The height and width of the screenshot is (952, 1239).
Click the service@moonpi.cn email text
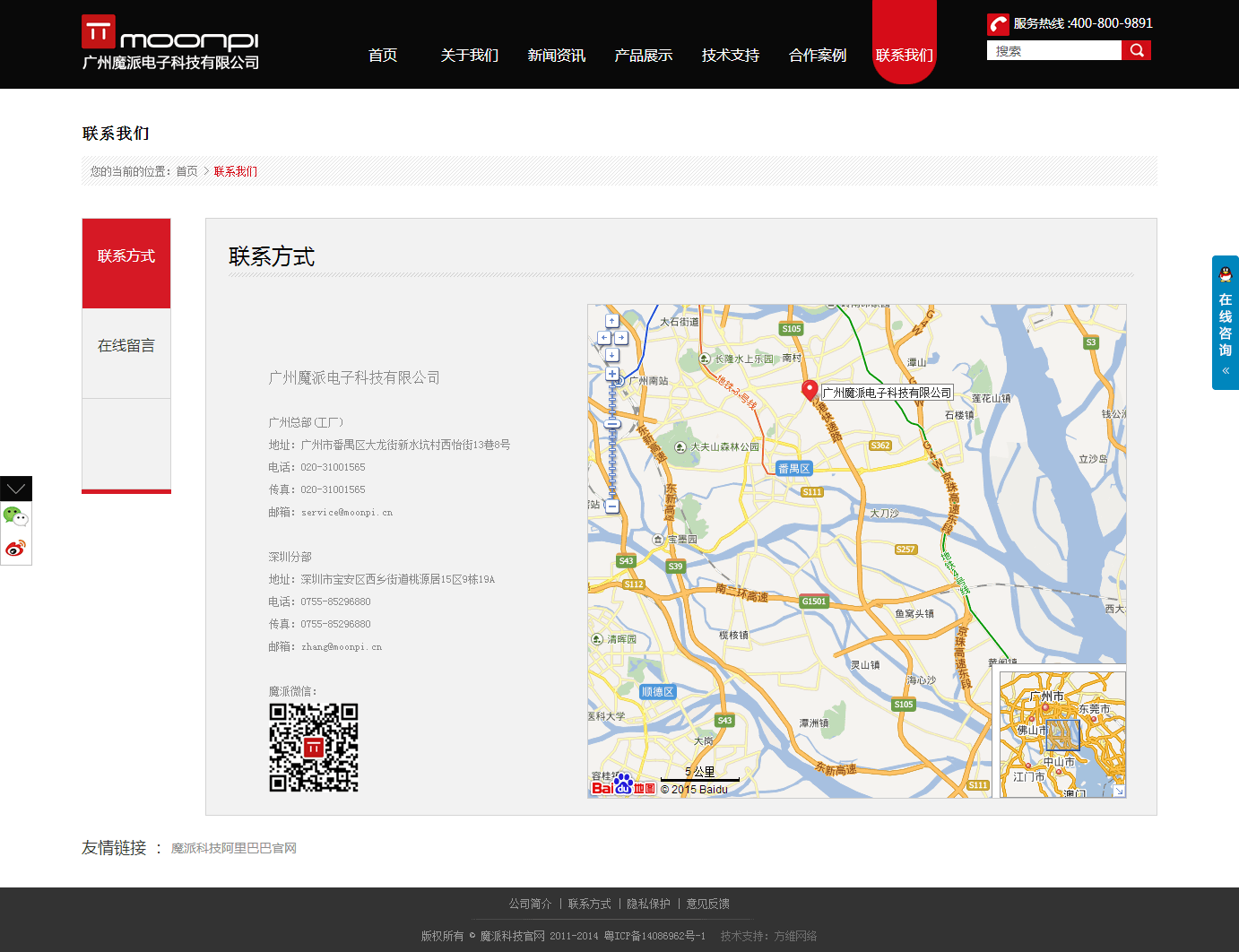[347, 513]
